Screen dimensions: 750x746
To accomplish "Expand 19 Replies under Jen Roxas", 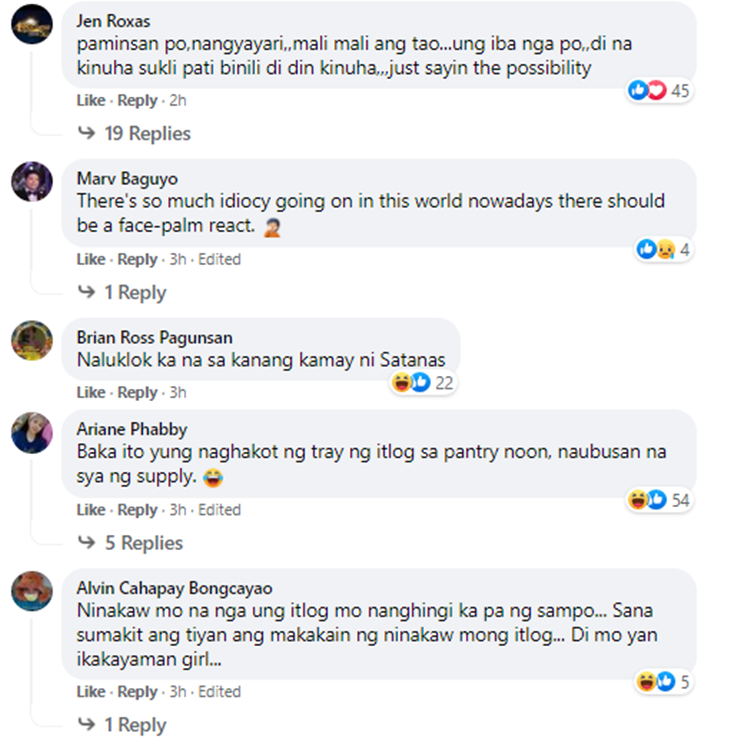I will (134, 133).
